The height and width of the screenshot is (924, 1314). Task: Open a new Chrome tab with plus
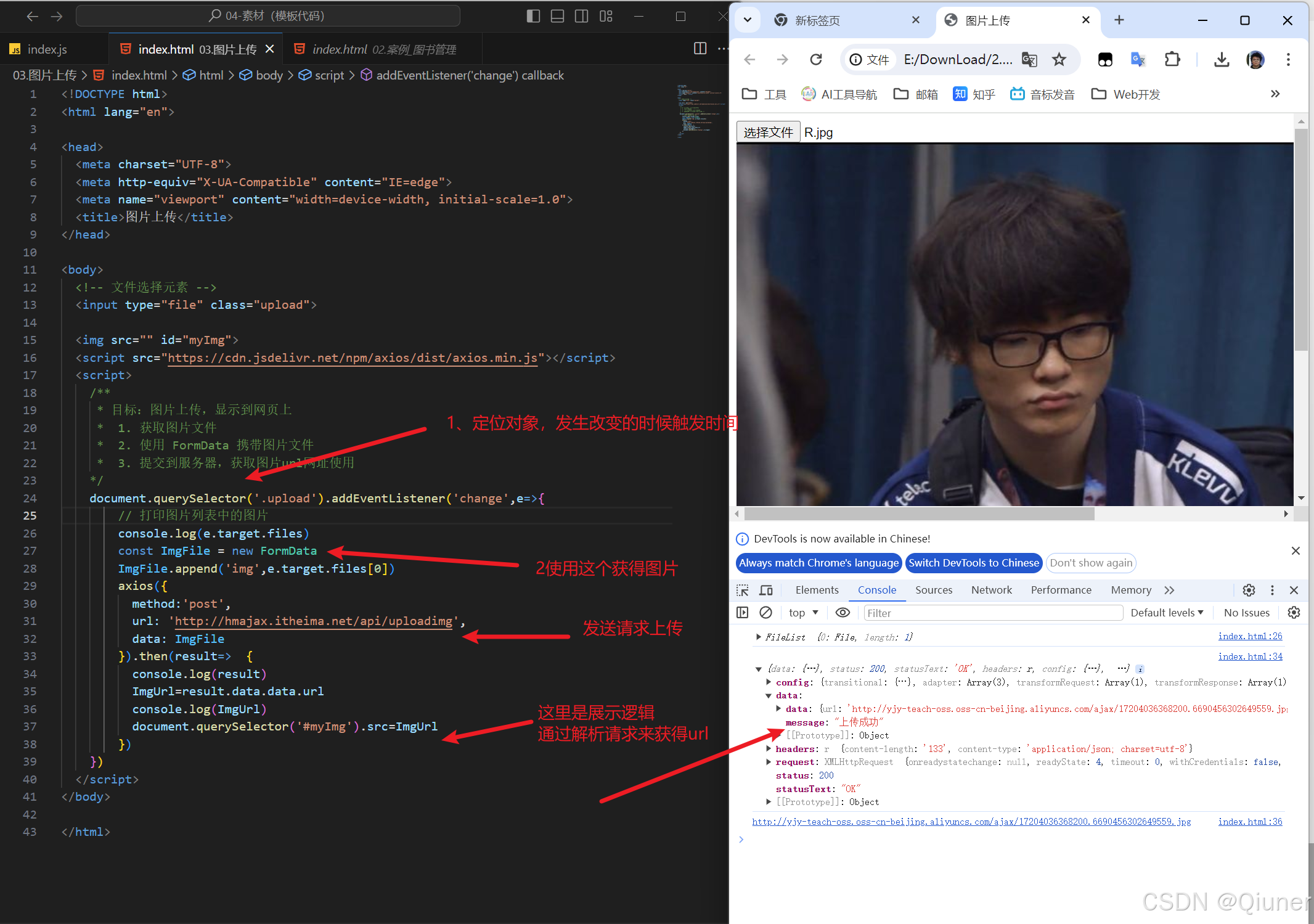tap(1119, 20)
